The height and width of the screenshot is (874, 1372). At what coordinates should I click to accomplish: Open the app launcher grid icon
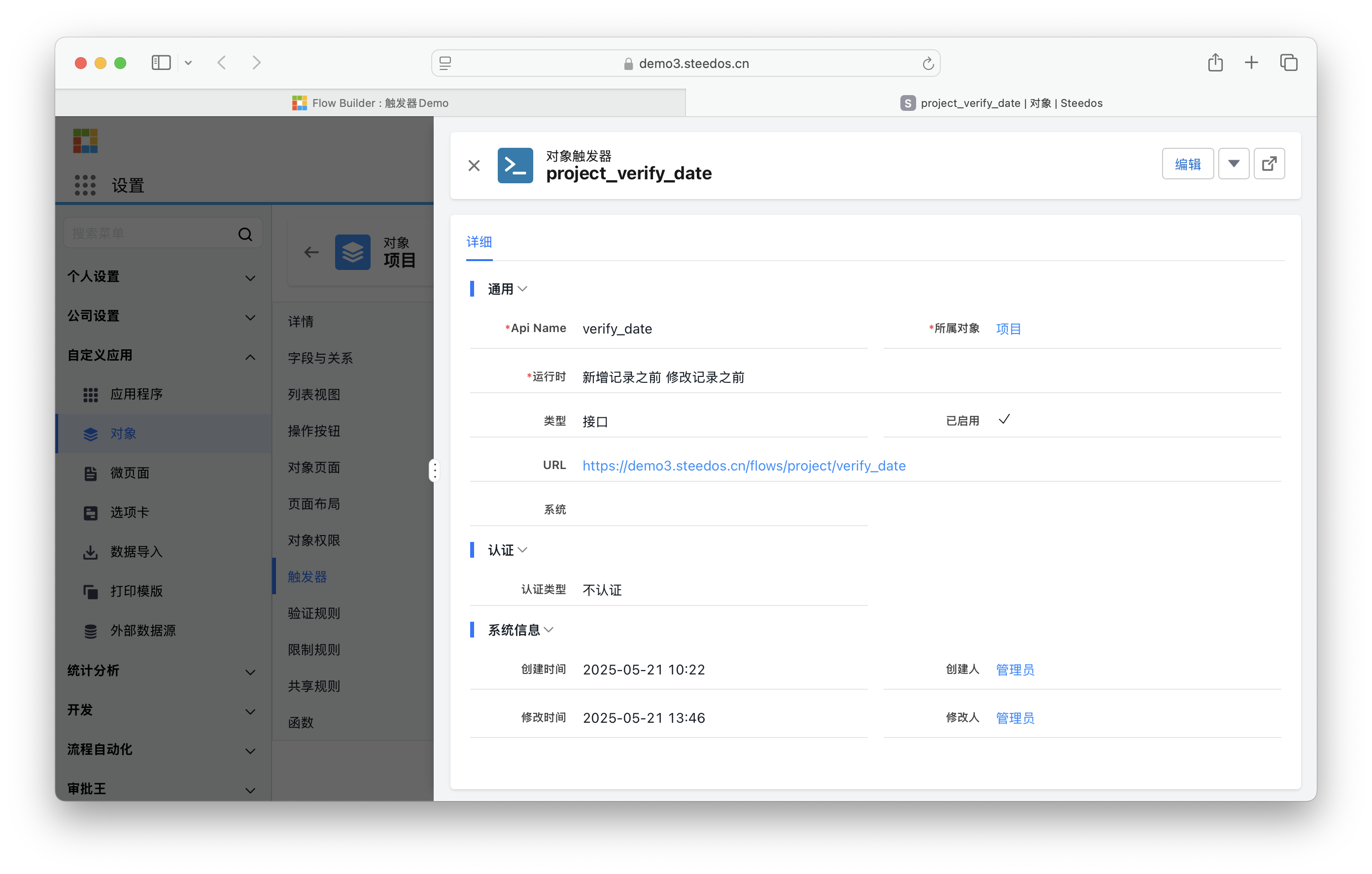pyautogui.click(x=85, y=185)
